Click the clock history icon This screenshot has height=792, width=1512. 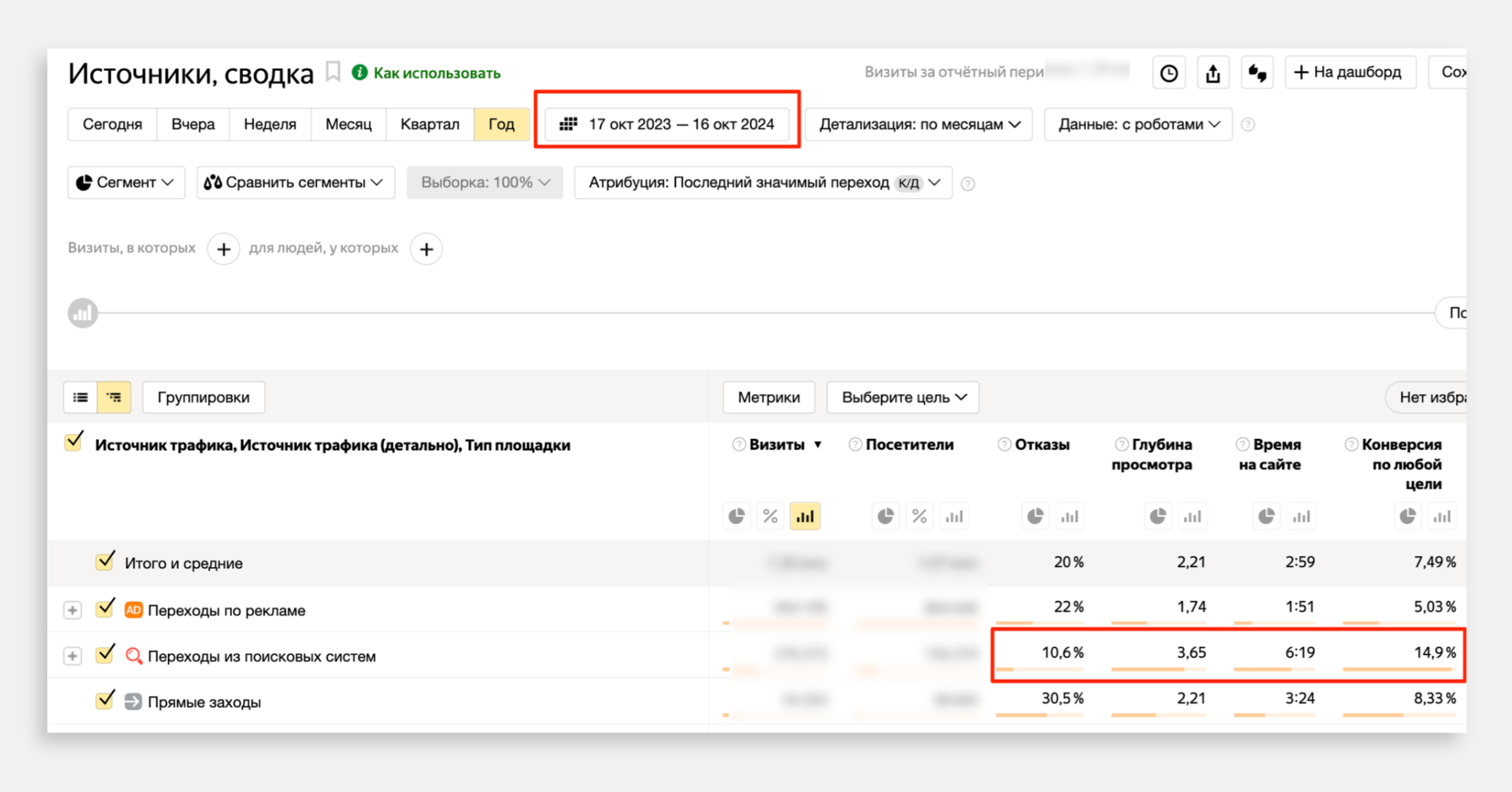click(1168, 73)
